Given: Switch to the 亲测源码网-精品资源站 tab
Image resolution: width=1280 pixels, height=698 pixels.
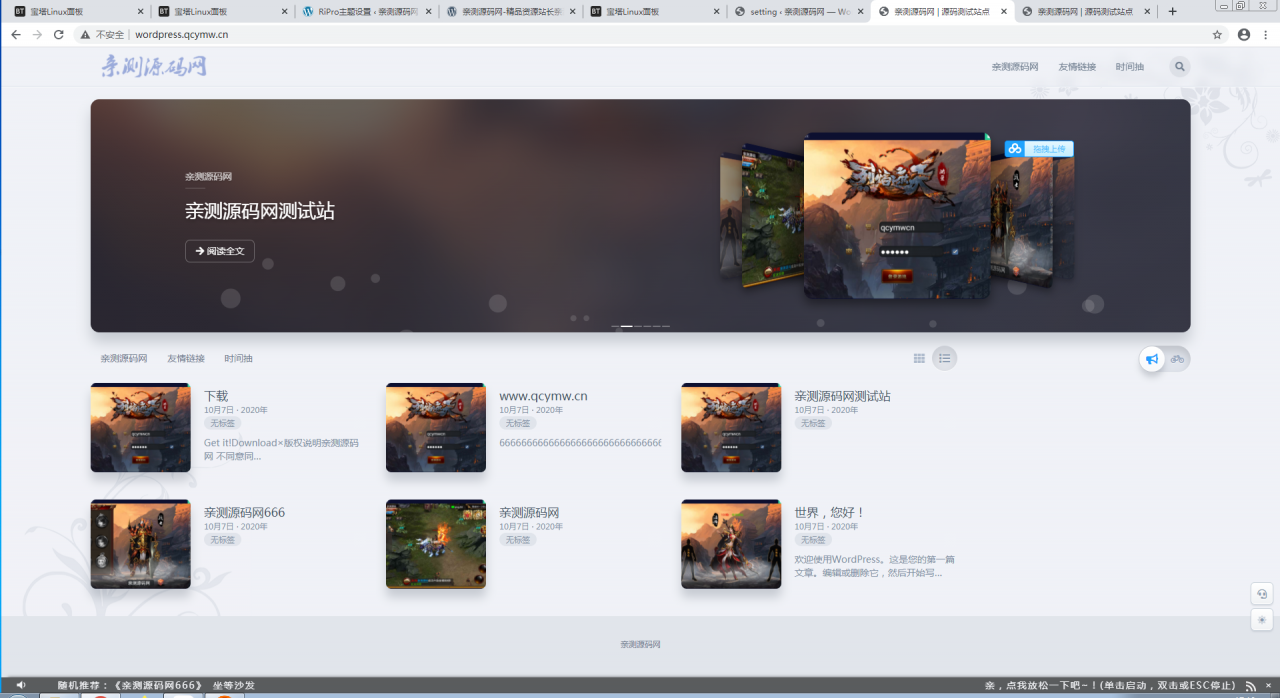Looking at the screenshot, I should click(x=510, y=12).
